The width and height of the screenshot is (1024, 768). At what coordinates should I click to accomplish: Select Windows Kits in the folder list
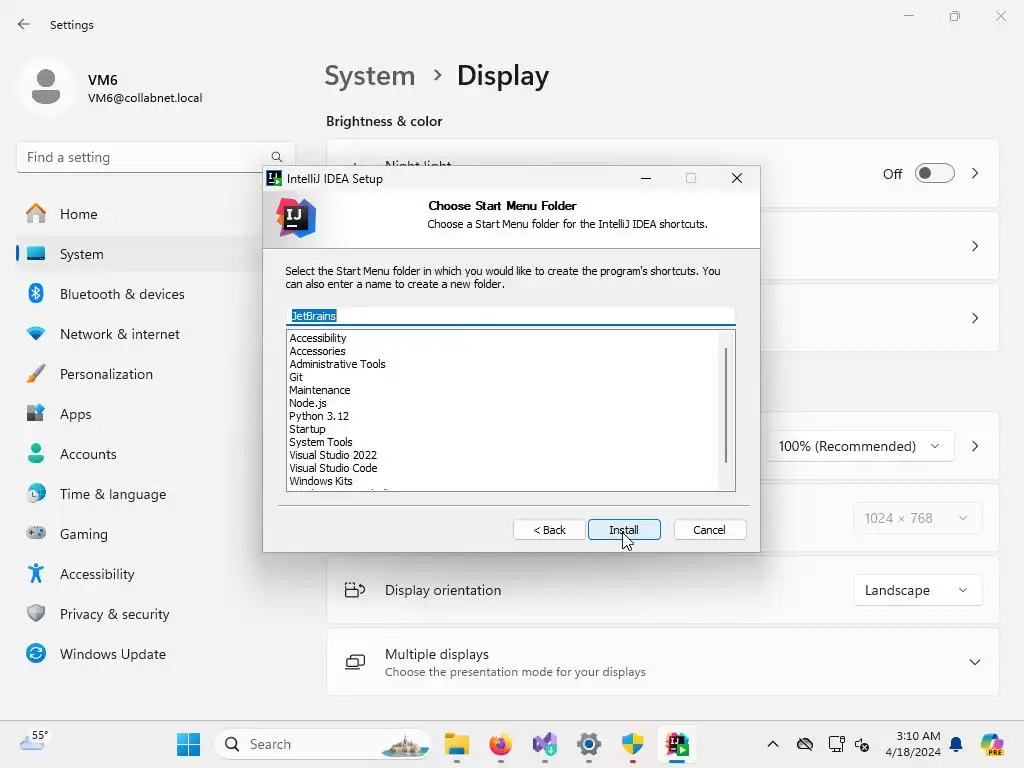[321, 481]
